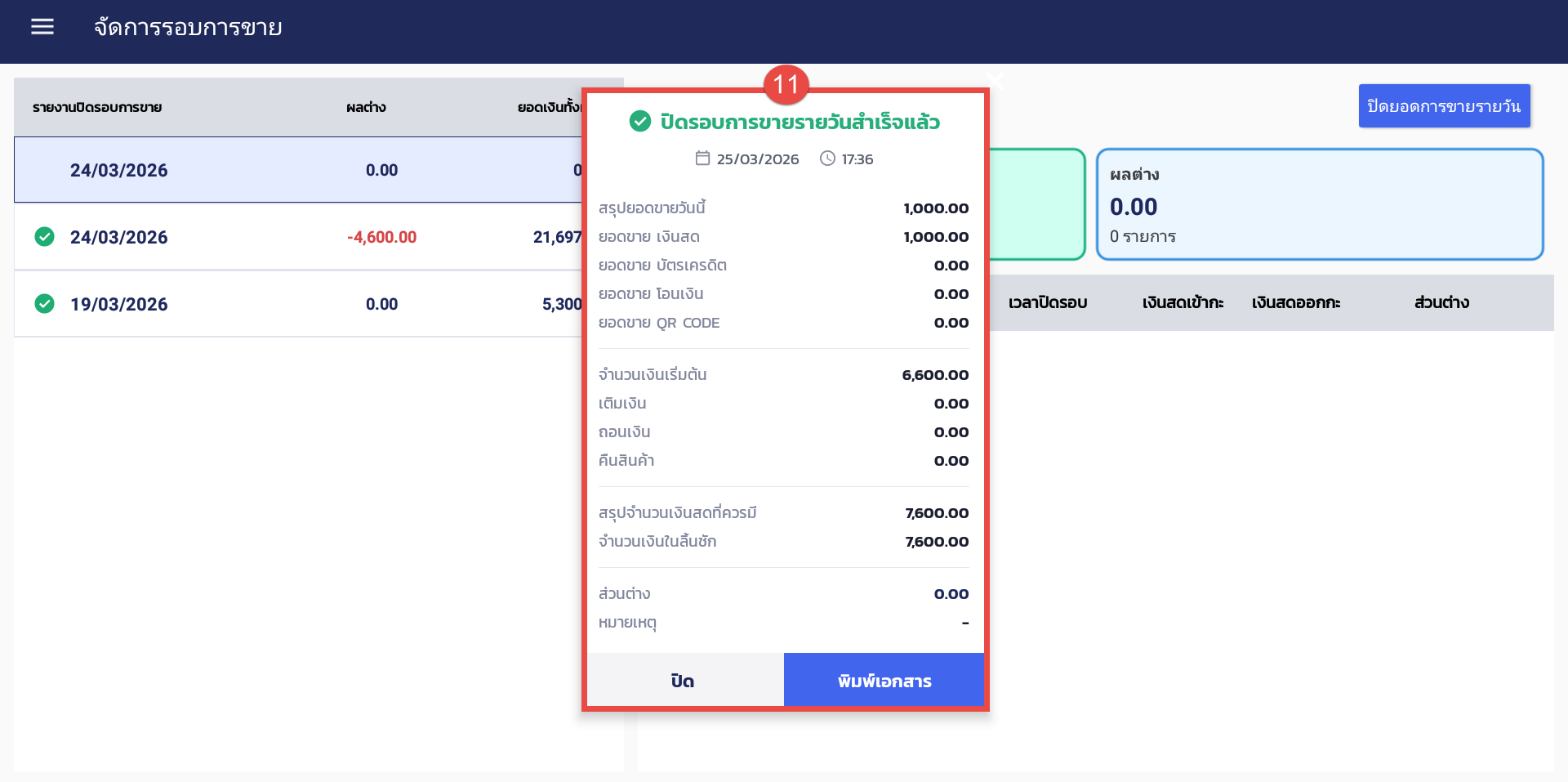Screen dimensions: 1568x782
Task: Click the red step 11 badge
Action: click(786, 84)
